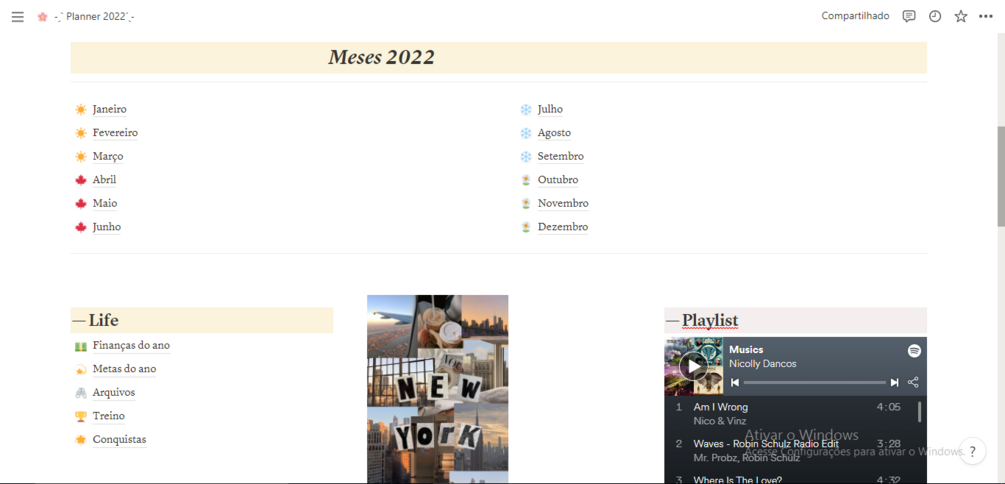
Task: Open the sidebar hamburger menu
Action: tap(17, 17)
